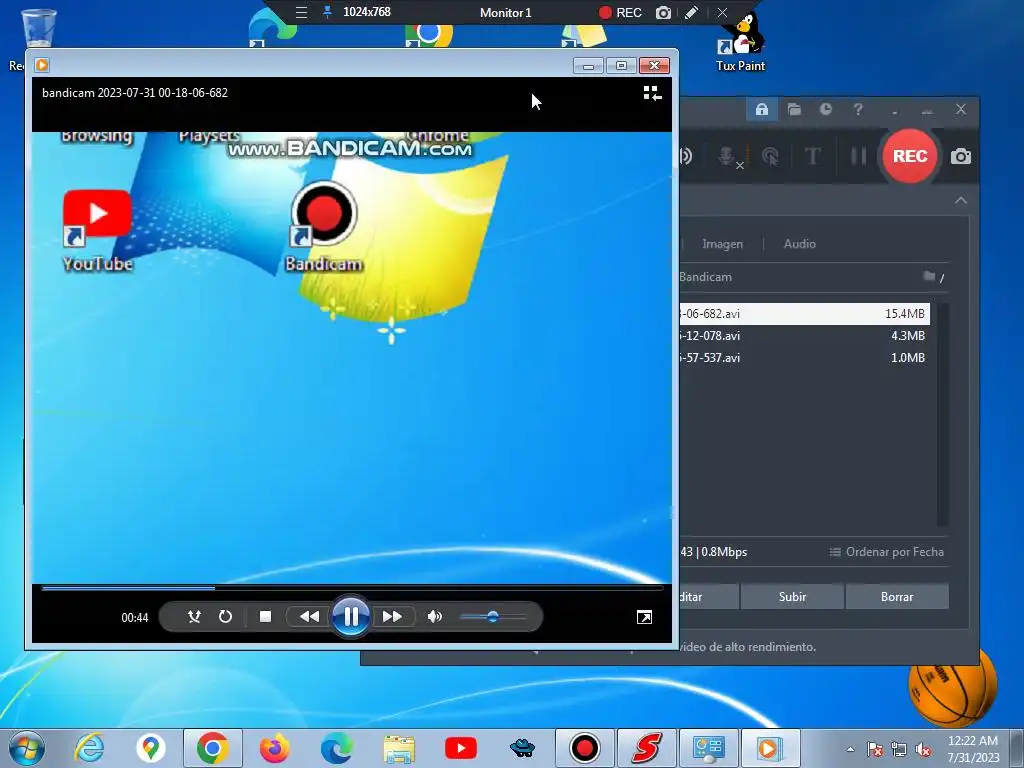Click video title bandicam 2023-07-31 text
The height and width of the screenshot is (768, 1024).
135,93
